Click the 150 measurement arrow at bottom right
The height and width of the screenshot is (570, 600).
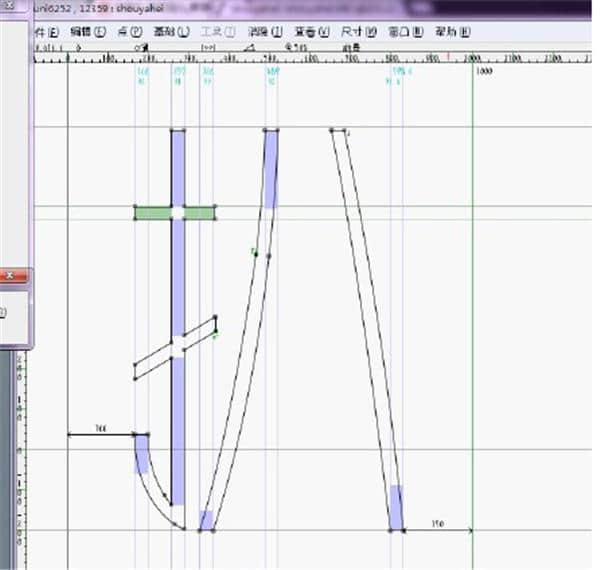(x=438, y=530)
